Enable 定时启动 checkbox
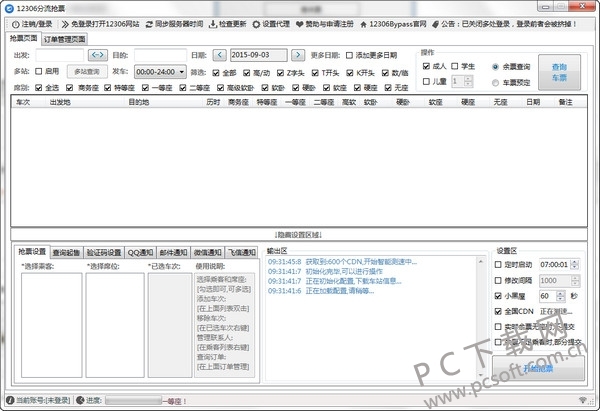 [498, 264]
